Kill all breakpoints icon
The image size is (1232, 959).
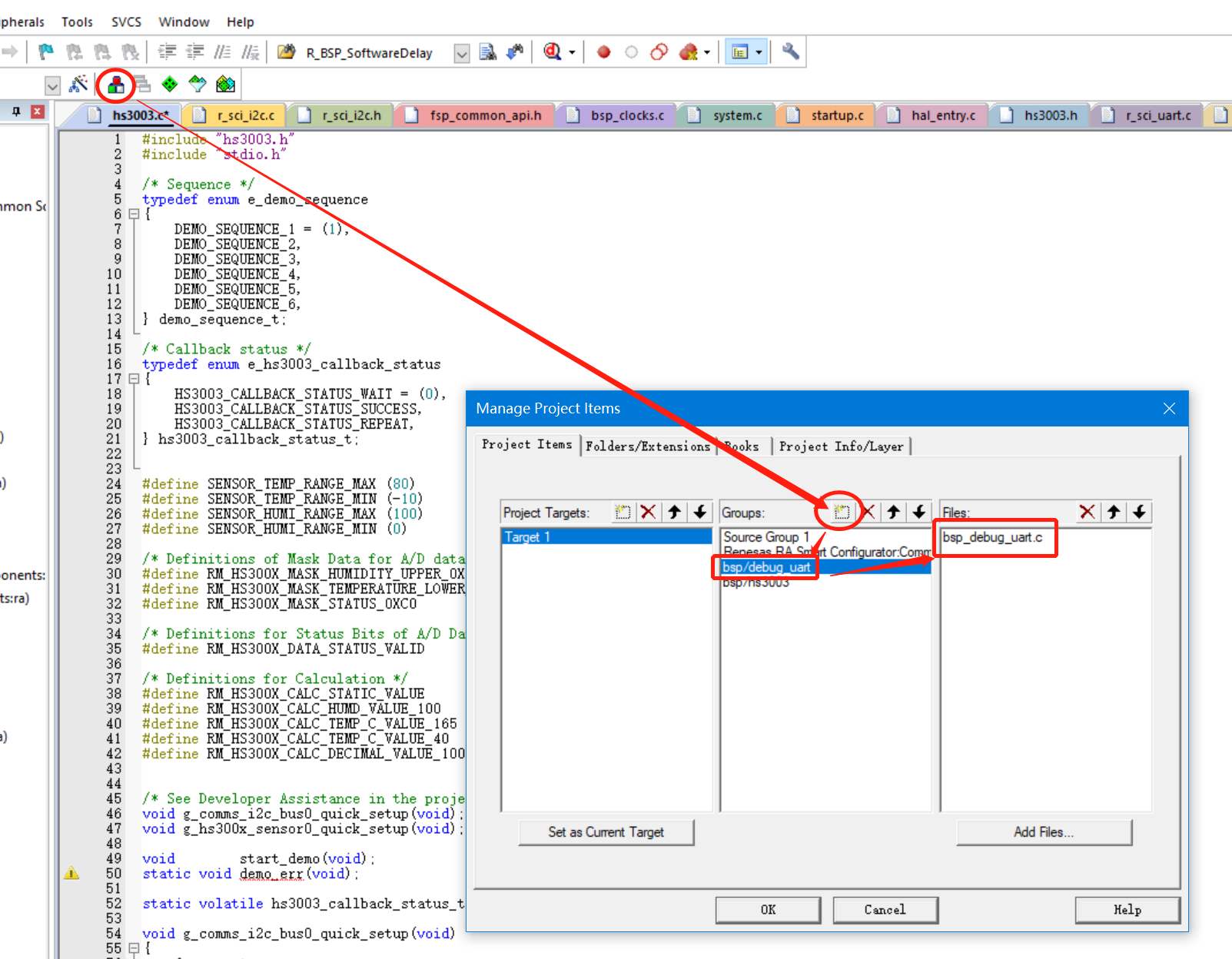(689, 52)
